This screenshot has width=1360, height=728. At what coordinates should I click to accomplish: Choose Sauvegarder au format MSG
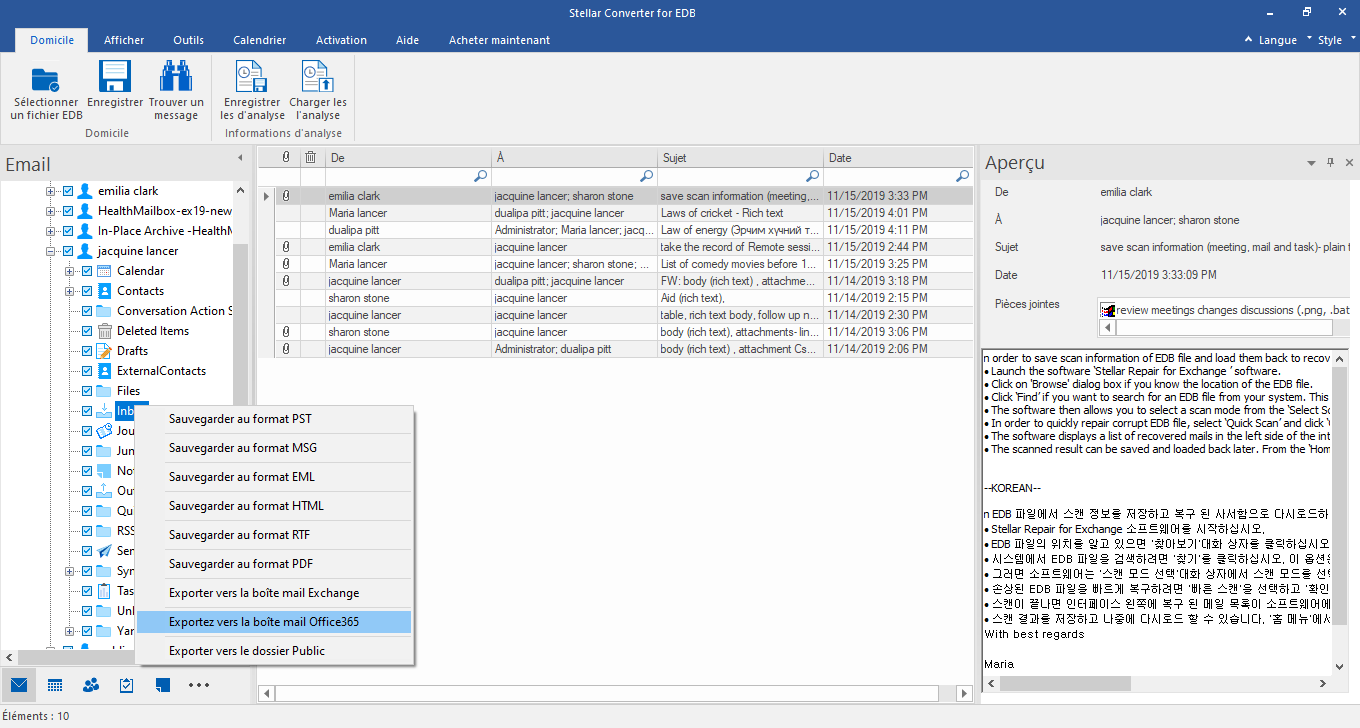(275, 448)
